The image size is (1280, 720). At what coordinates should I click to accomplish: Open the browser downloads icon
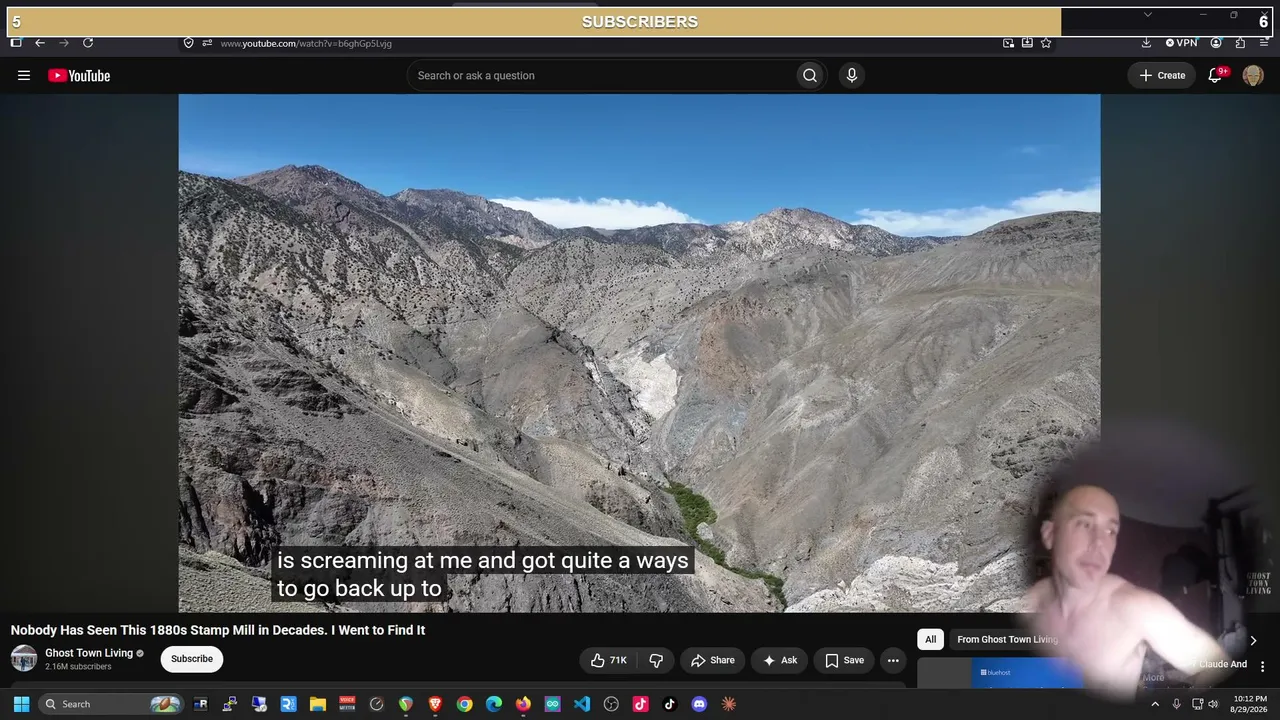pos(1146,43)
